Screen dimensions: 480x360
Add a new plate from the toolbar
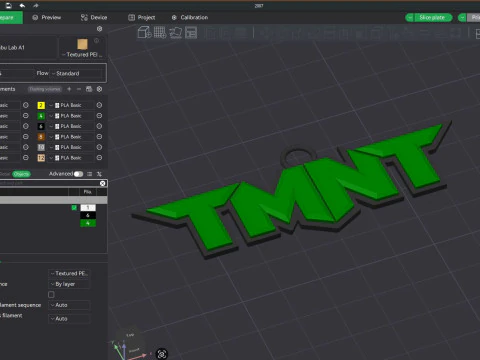[160, 33]
